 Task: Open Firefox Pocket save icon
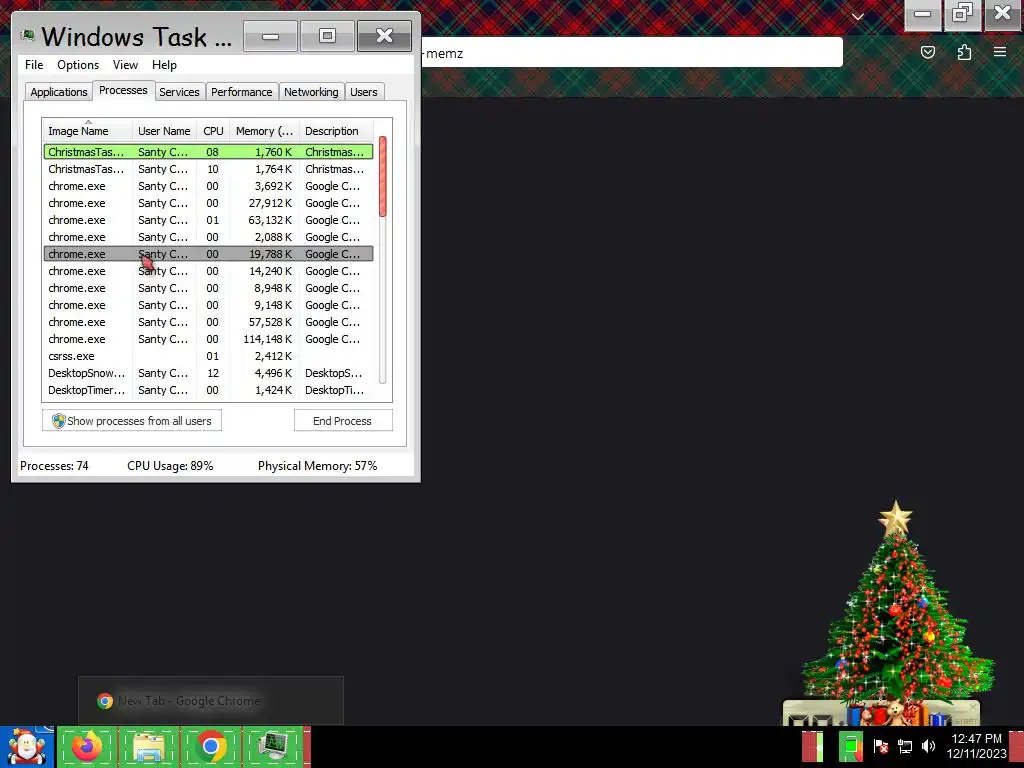coord(927,52)
